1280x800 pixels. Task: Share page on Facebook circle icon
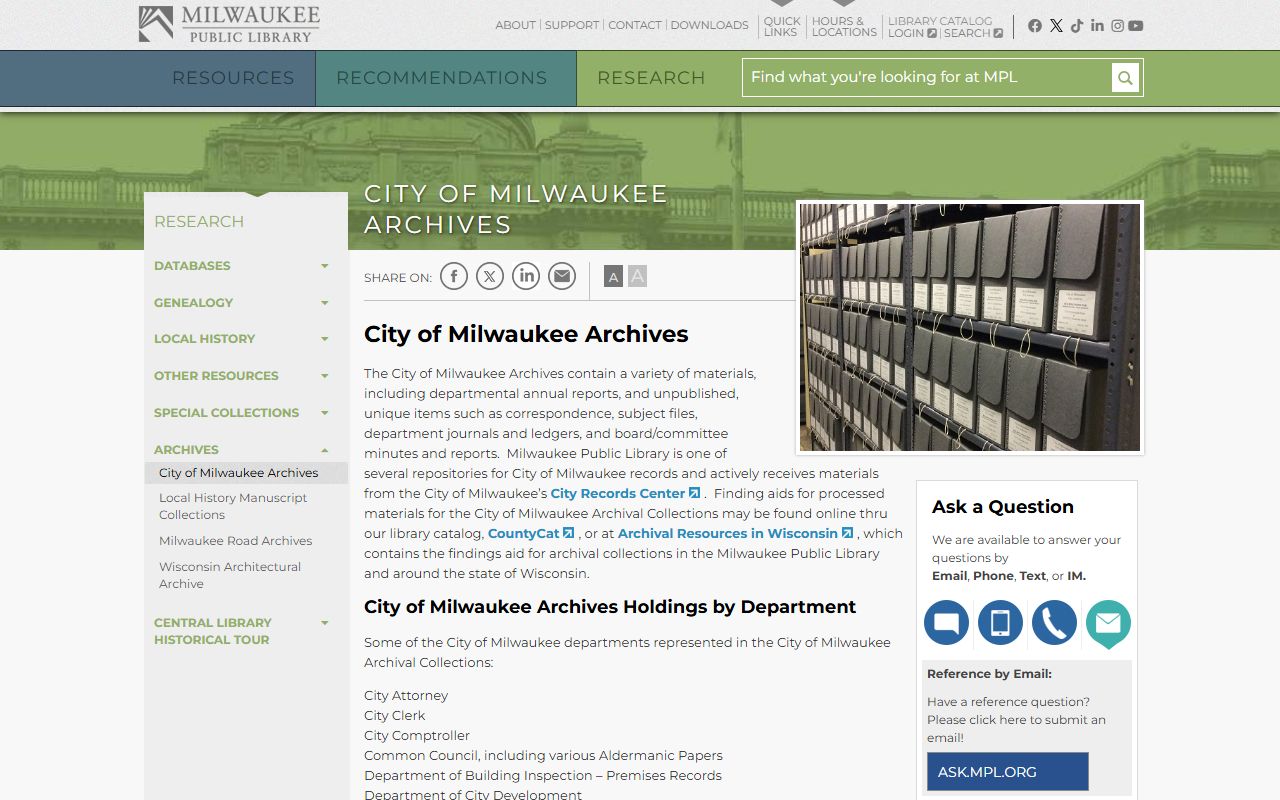pyautogui.click(x=454, y=276)
